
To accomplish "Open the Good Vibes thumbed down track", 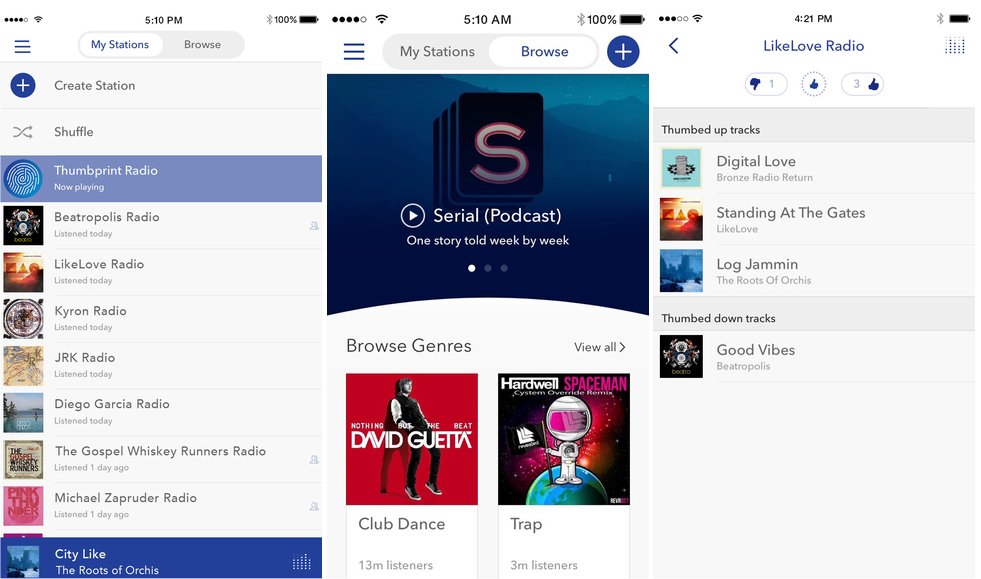I will [756, 356].
